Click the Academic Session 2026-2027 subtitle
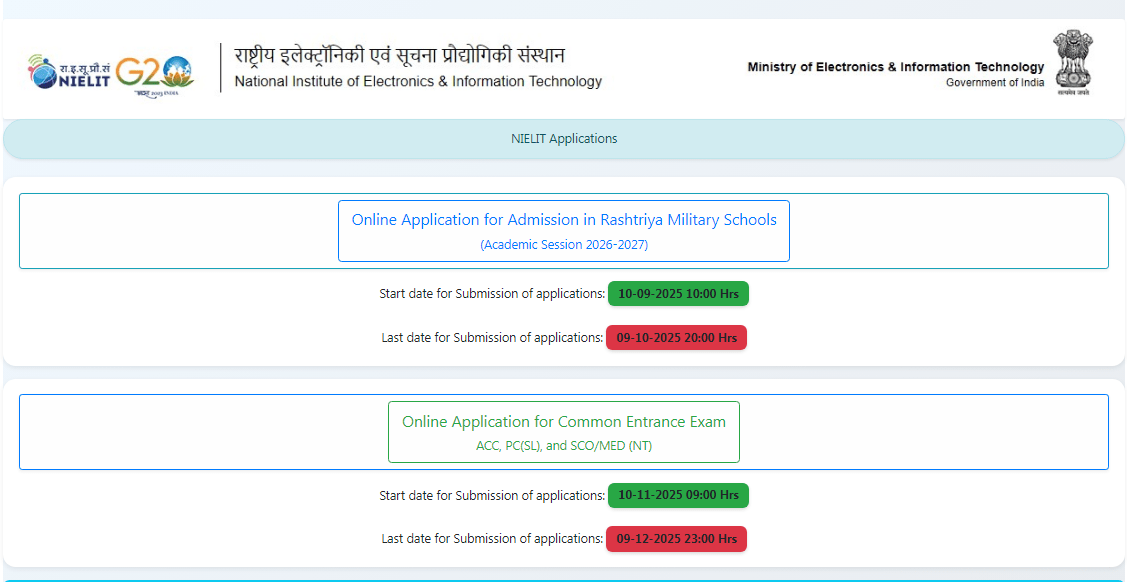Viewport: 1127px width, 582px height. pyautogui.click(x=563, y=243)
